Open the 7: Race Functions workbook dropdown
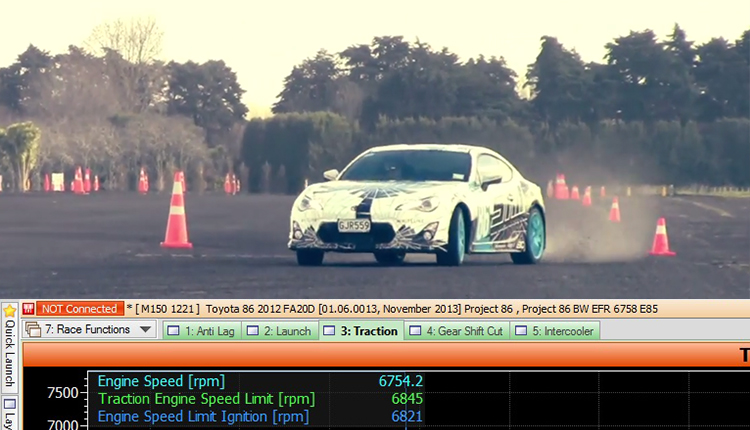This screenshot has height=430, width=750. (146, 330)
